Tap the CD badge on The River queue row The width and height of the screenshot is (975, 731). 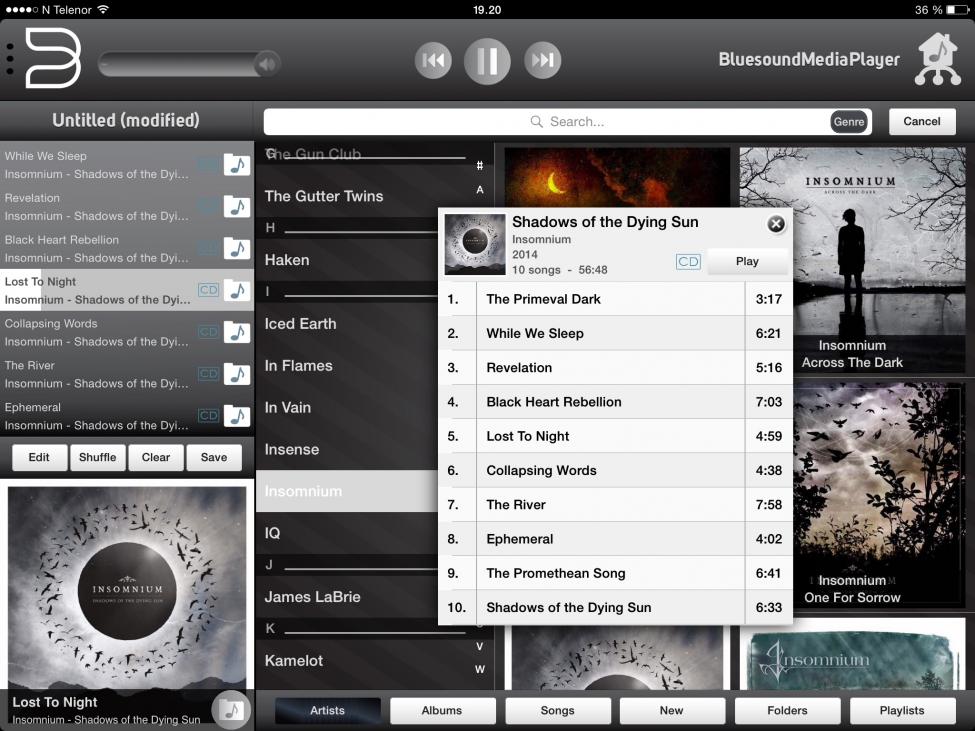(208, 374)
